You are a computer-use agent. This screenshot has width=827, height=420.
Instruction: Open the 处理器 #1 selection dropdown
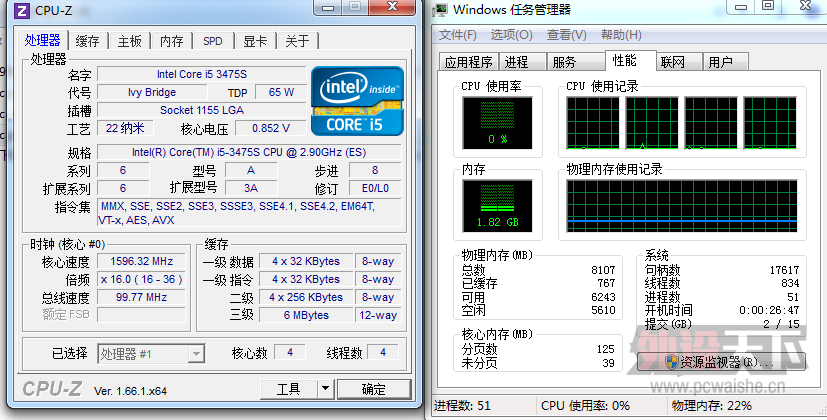point(151,354)
